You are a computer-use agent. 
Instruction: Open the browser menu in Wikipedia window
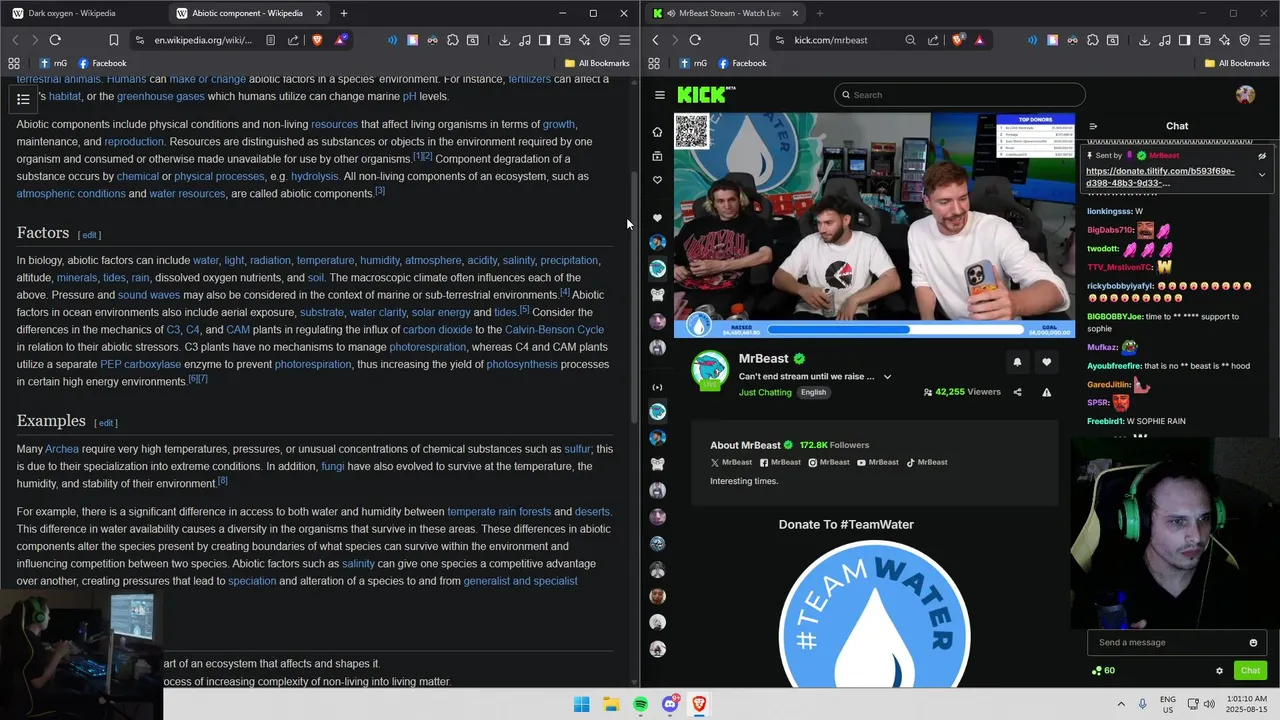point(624,40)
